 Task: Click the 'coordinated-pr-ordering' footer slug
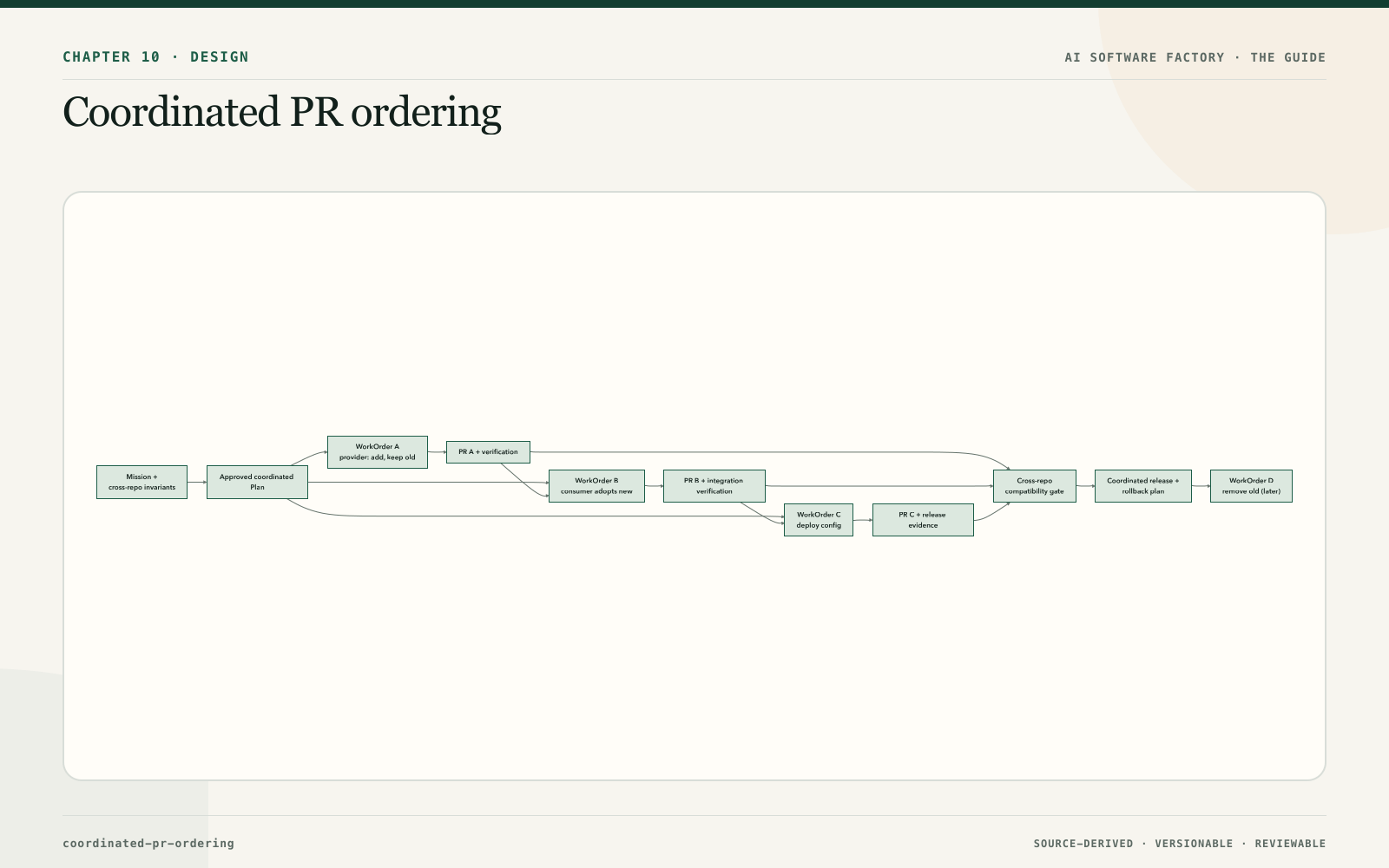tap(148, 843)
